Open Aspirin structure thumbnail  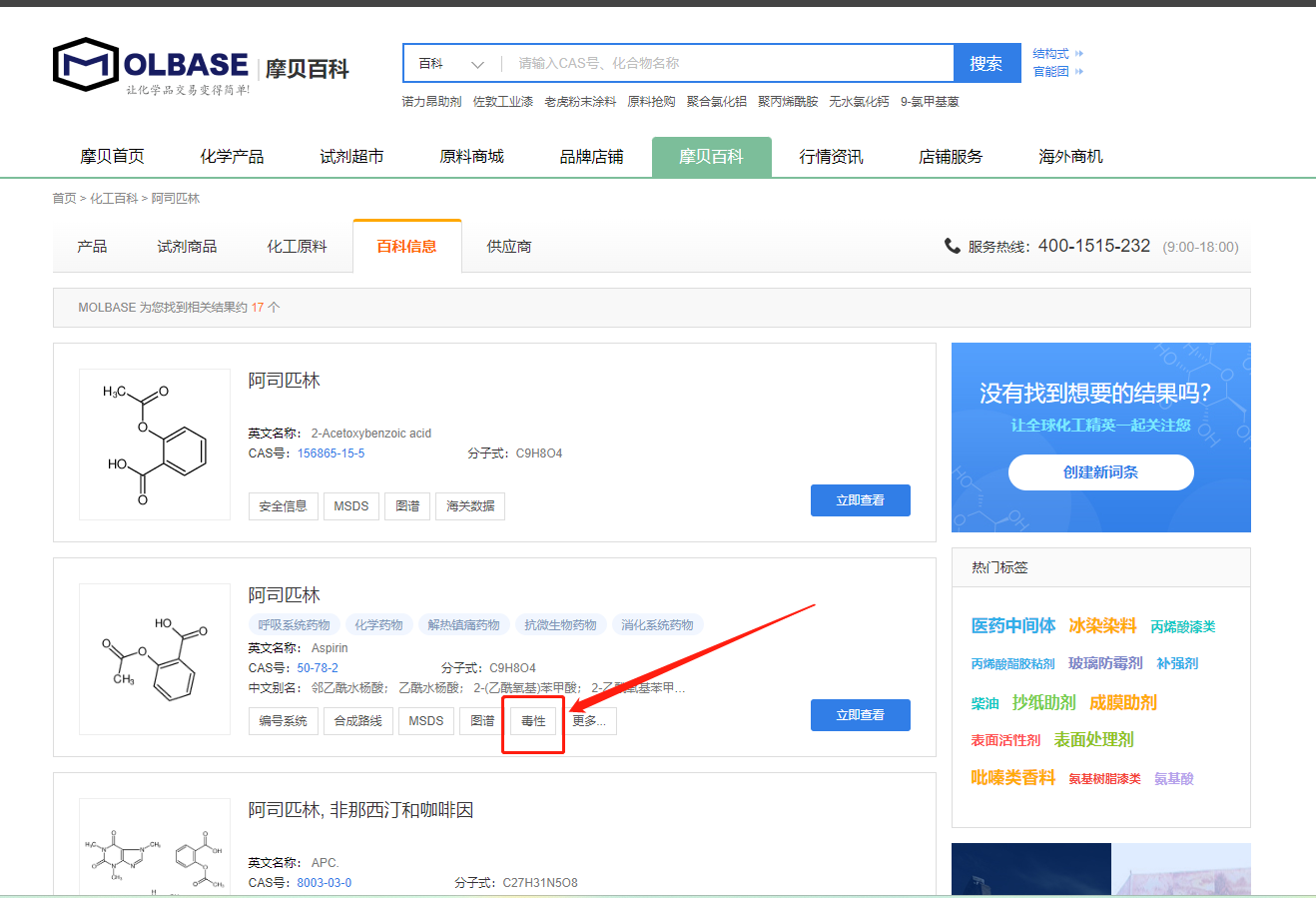(155, 659)
